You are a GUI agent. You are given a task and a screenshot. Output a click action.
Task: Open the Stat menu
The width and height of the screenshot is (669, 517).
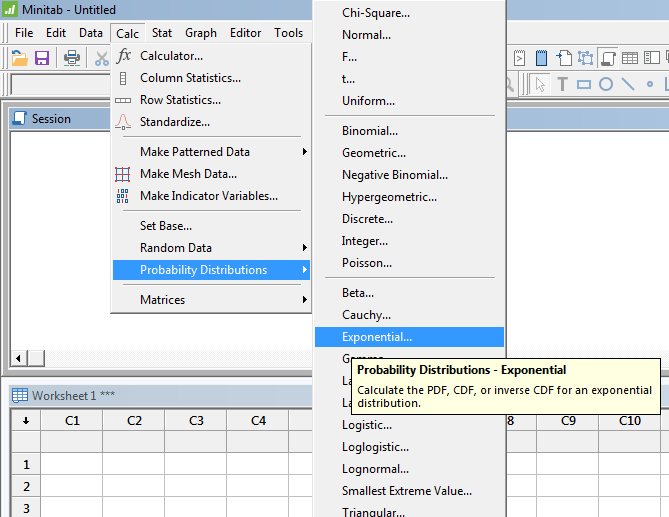pos(162,33)
